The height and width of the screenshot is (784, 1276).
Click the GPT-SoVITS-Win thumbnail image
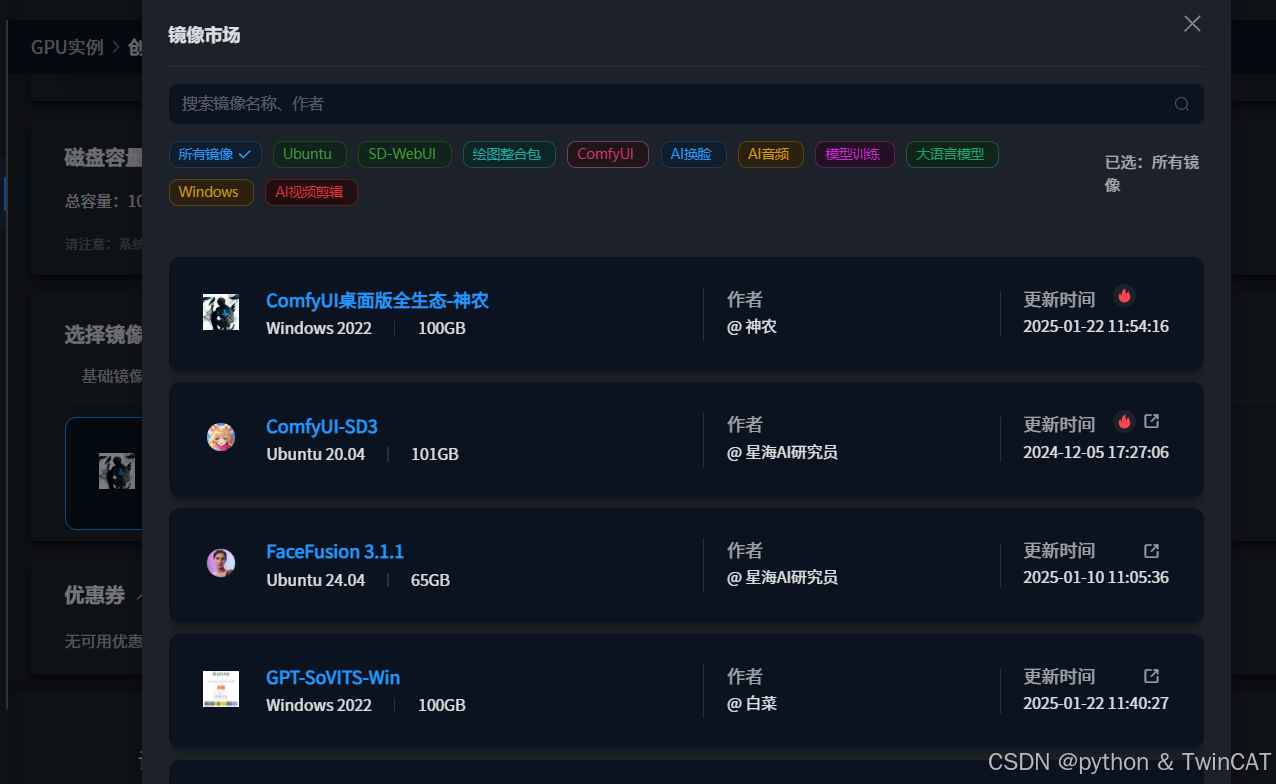(x=221, y=689)
